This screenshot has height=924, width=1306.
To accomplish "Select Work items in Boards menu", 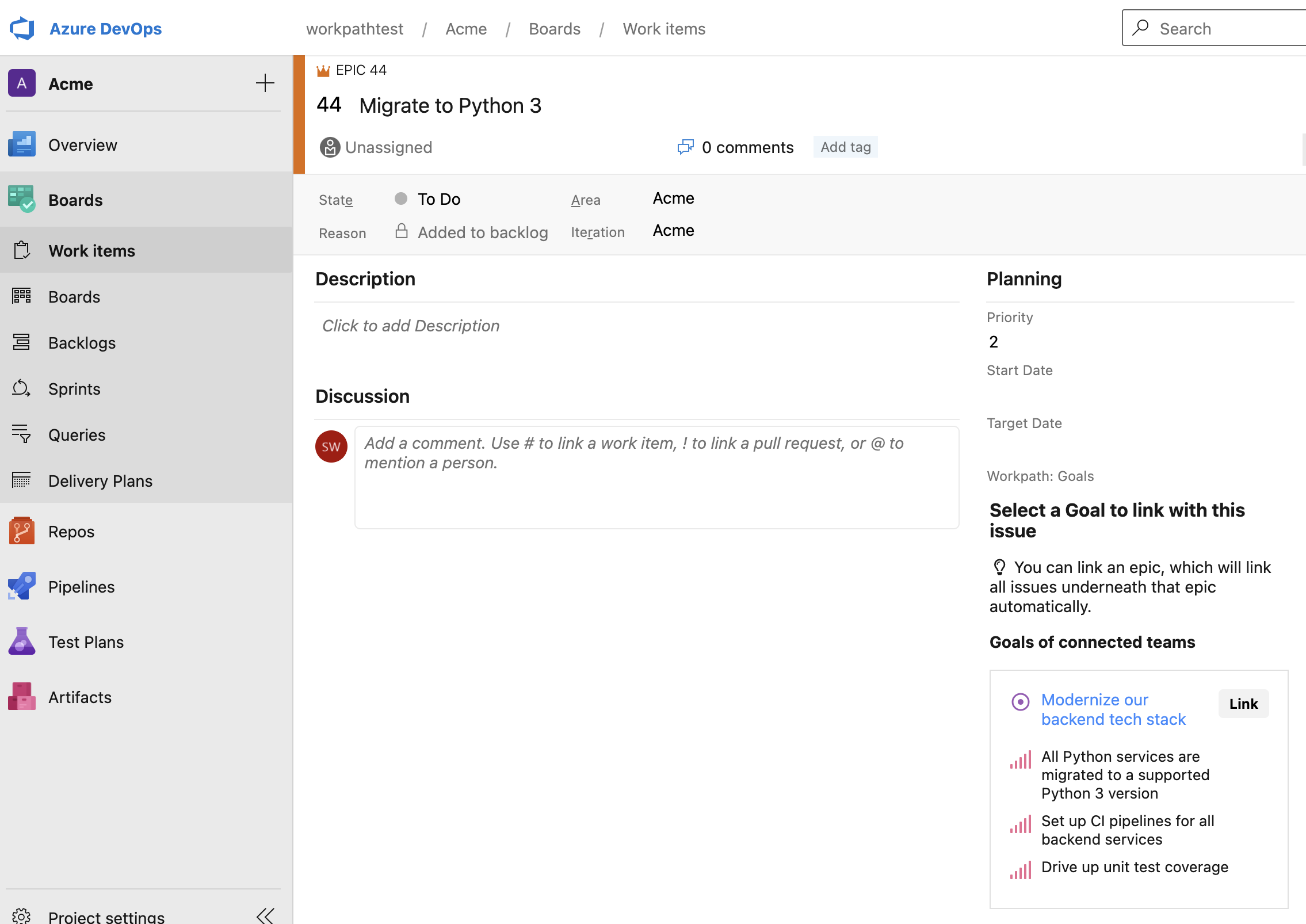I will [146, 250].
